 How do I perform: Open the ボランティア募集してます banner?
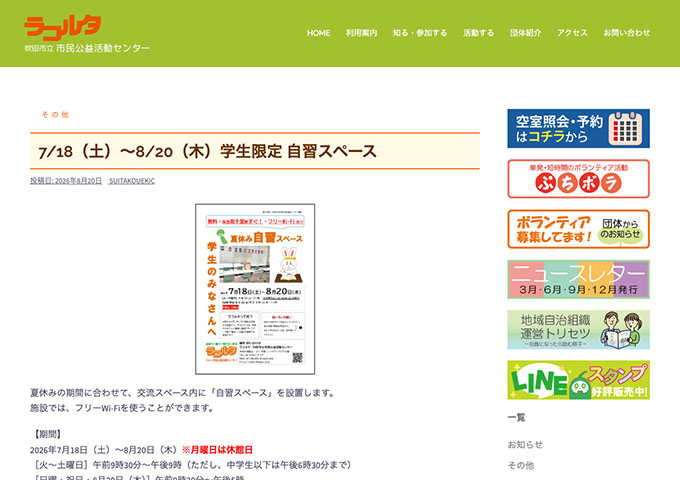pyautogui.click(x=579, y=229)
